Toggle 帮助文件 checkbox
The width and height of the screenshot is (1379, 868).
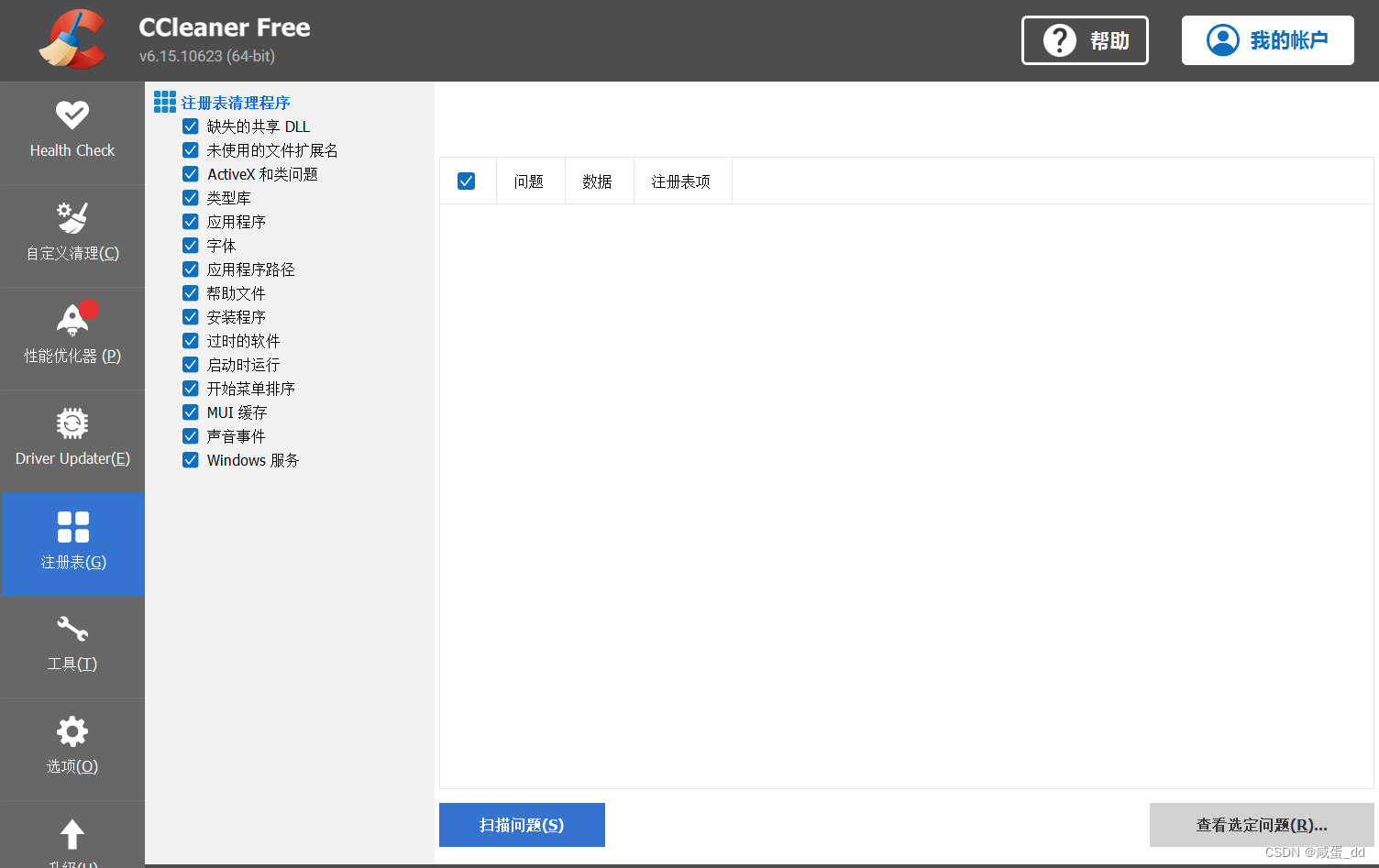(191, 293)
